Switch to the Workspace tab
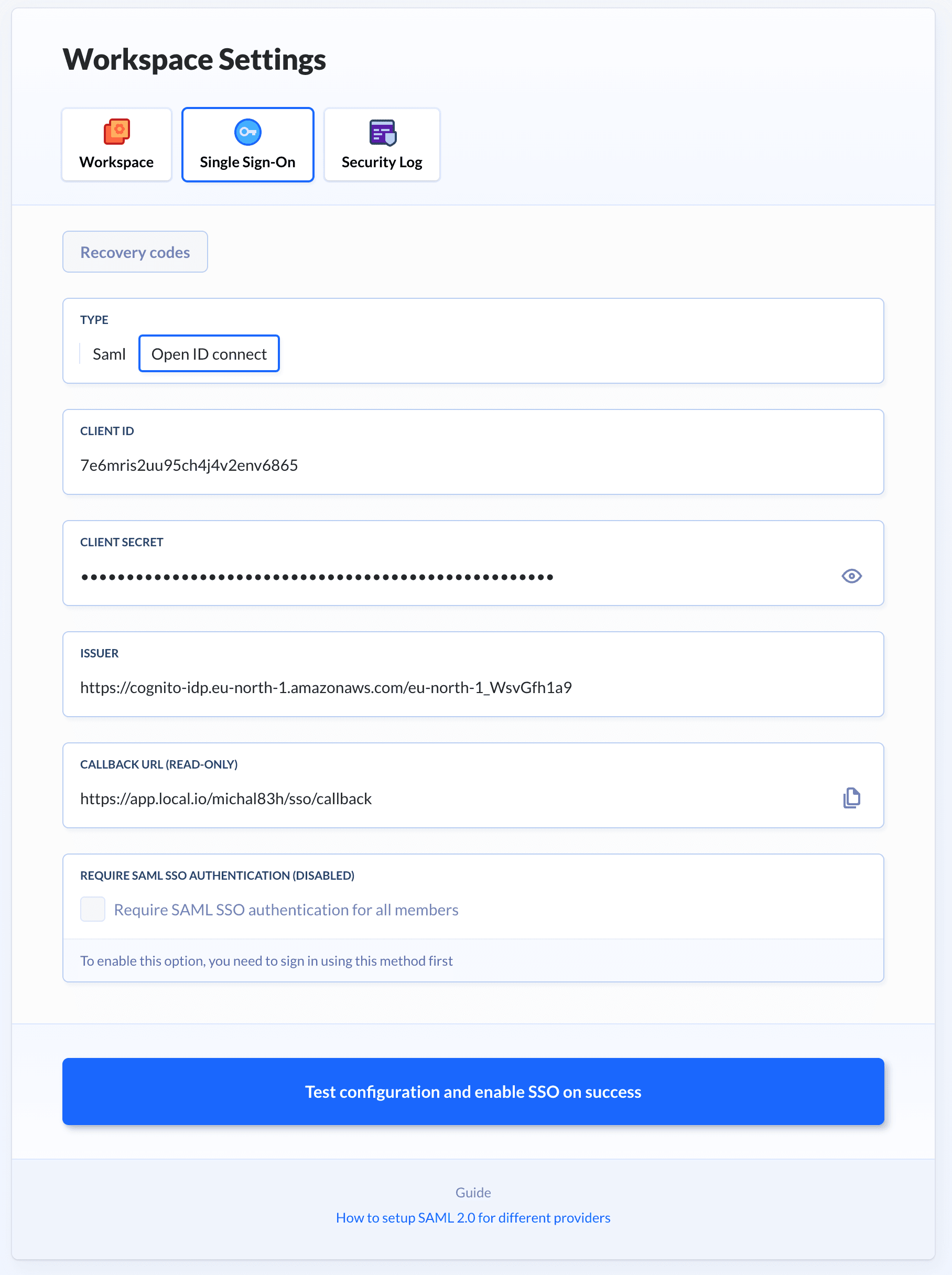Screen dimensions: 952x1275 point(116,145)
